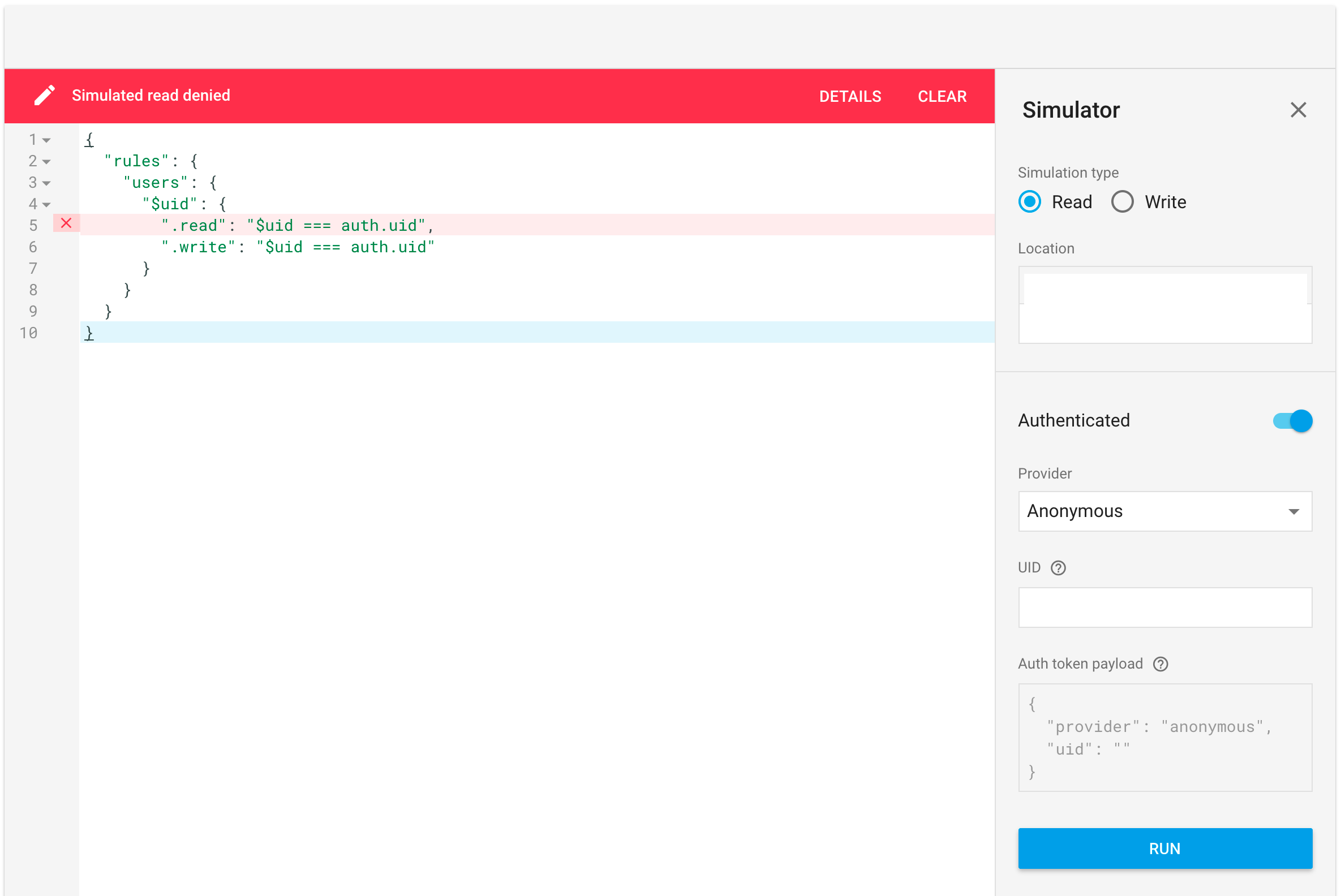The image size is (1341, 896).
Task: Select the Read radio button
Action: tap(1028, 201)
